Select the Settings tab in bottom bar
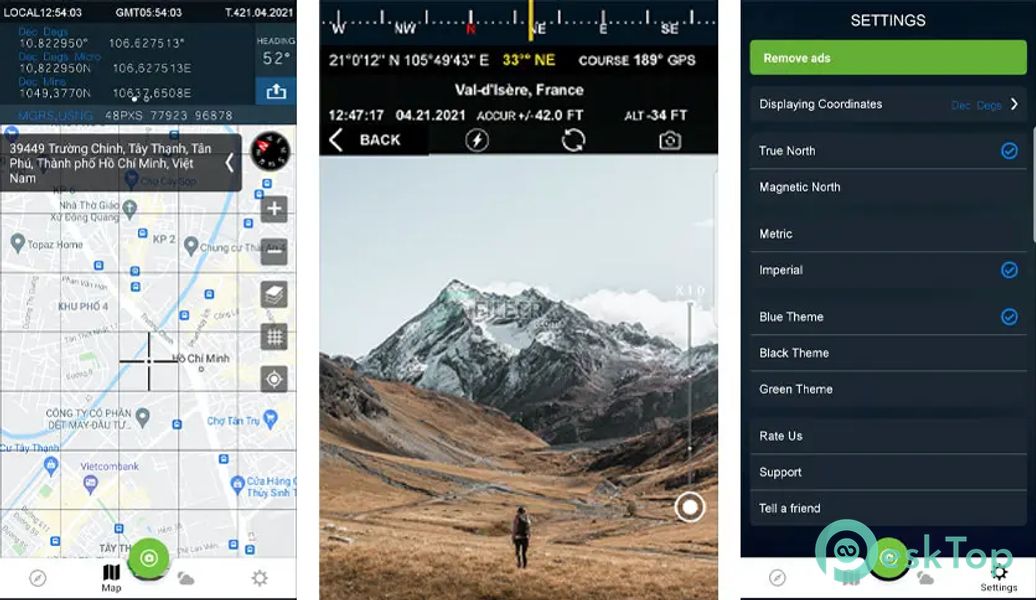The width and height of the screenshot is (1036, 600). (x=999, y=578)
